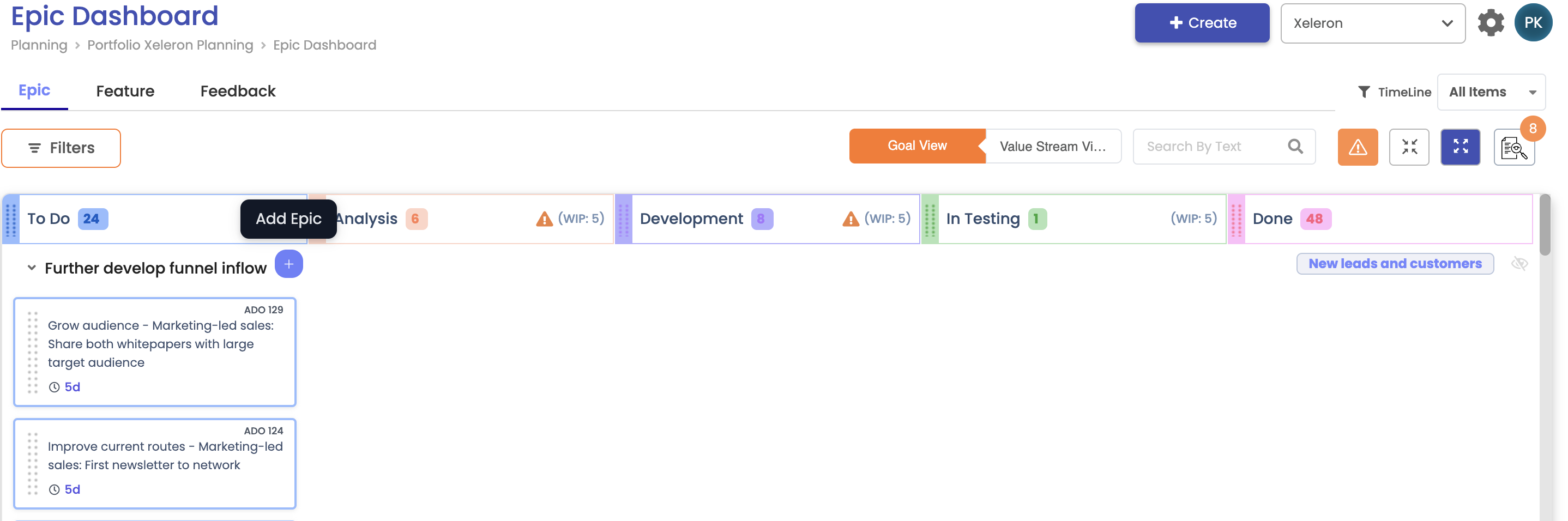1568x521 pixels.
Task: Open the document review icon with badge
Action: (x=1514, y=148)
